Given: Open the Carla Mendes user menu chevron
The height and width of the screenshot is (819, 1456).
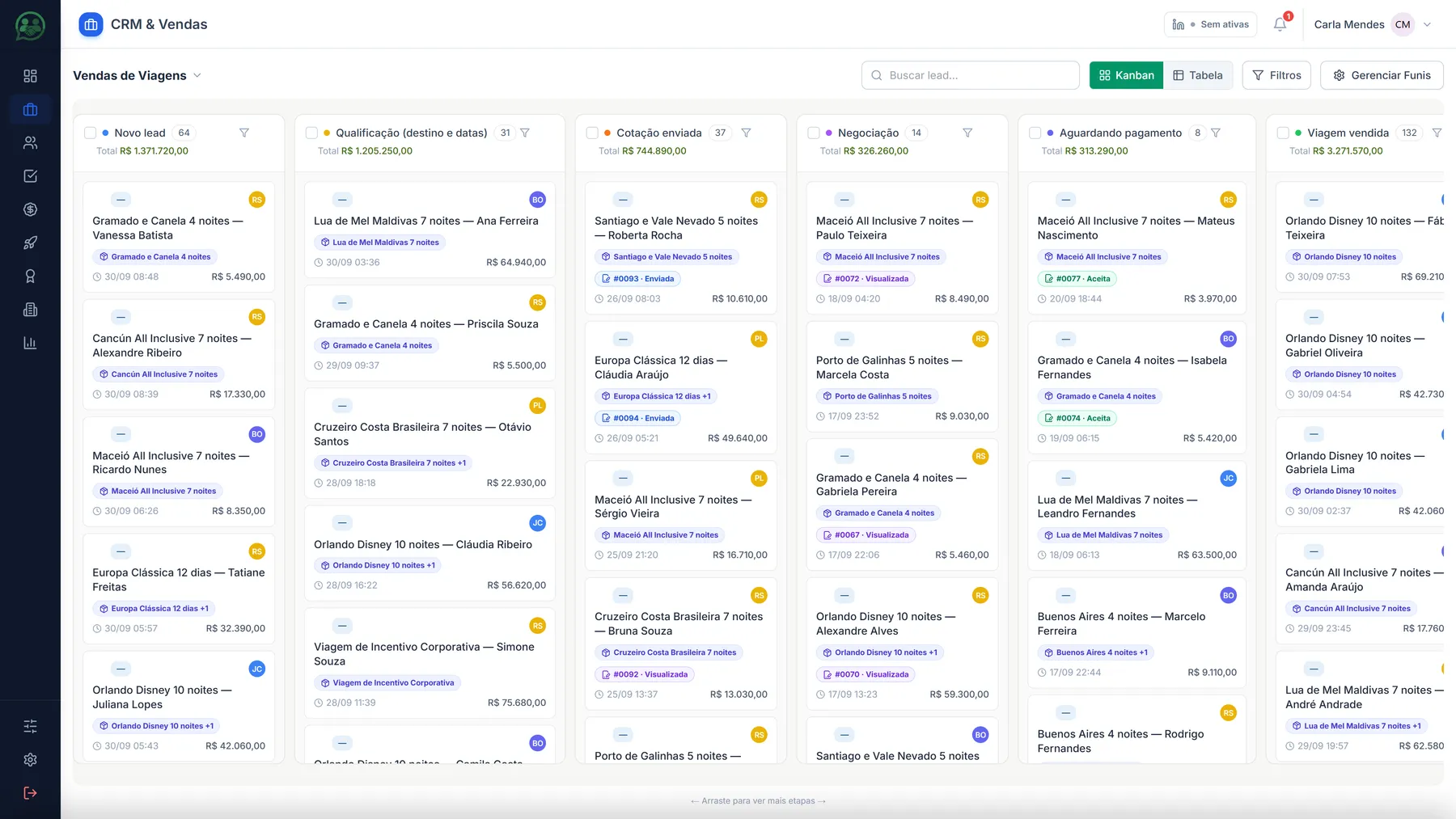Looking at the screenshot, I should pyautogui.click(x=1427, y=24).
